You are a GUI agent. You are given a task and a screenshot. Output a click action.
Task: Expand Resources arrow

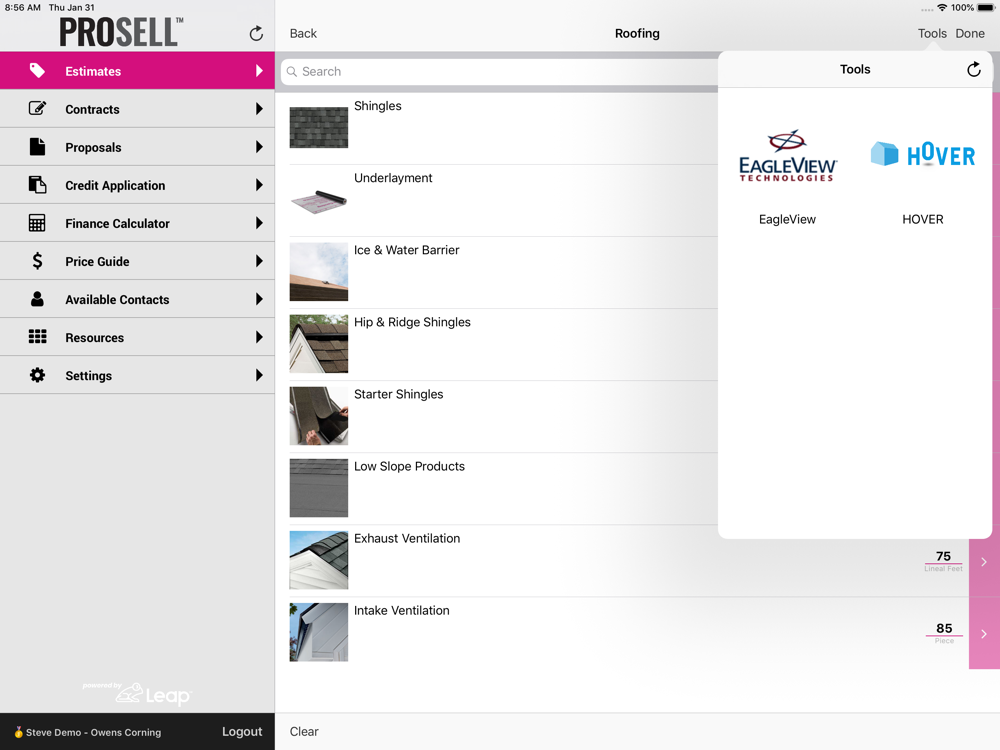pos(259,337)
